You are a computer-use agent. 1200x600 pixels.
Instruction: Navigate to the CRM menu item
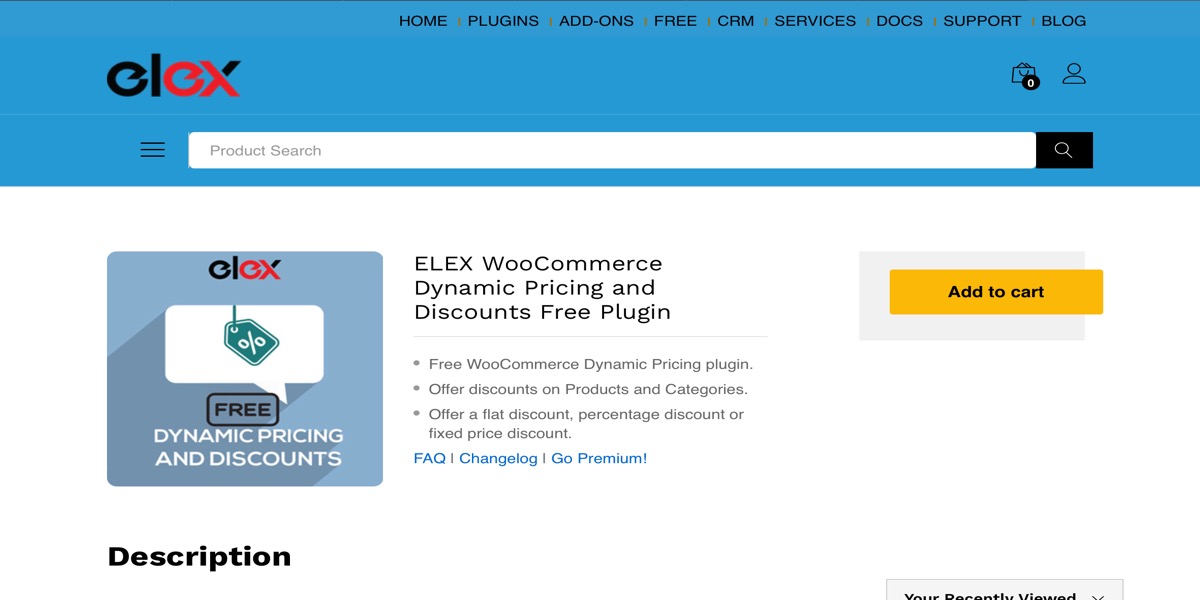coord(735,21)
